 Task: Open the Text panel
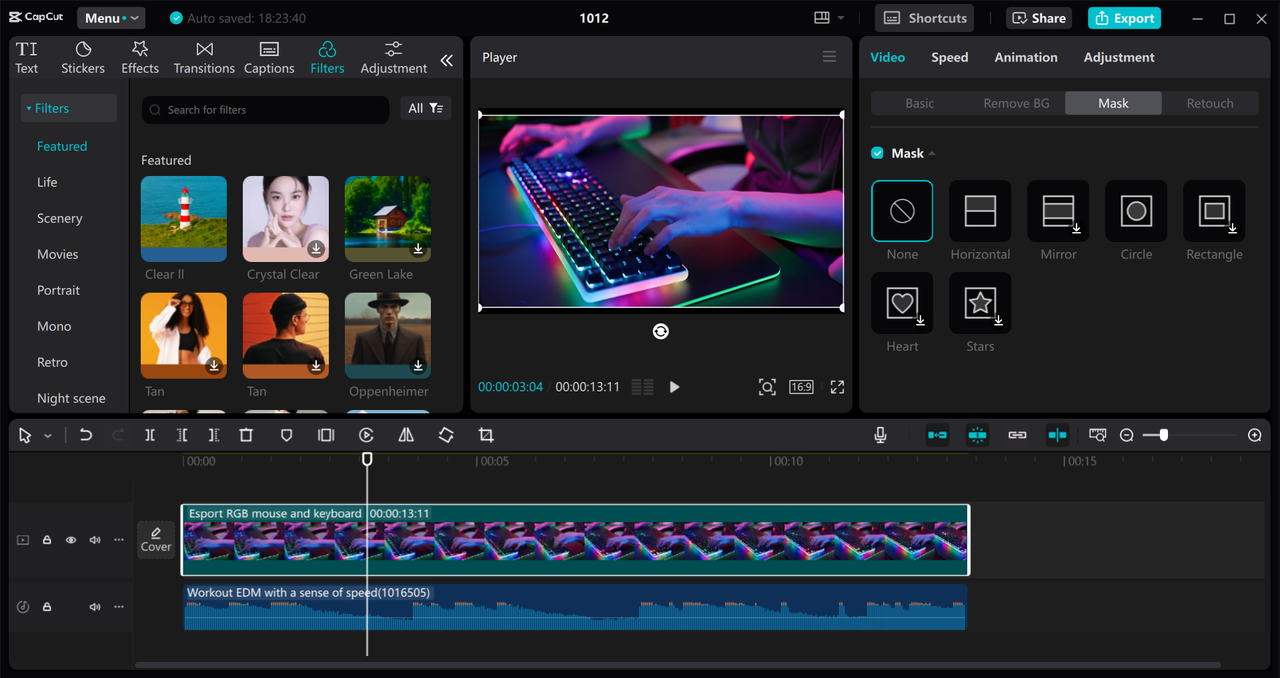(x=27, y=58)
